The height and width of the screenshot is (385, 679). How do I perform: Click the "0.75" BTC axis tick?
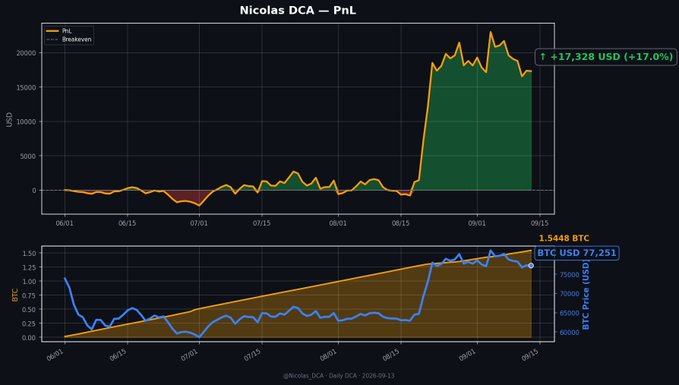click(x=30, y=296)
